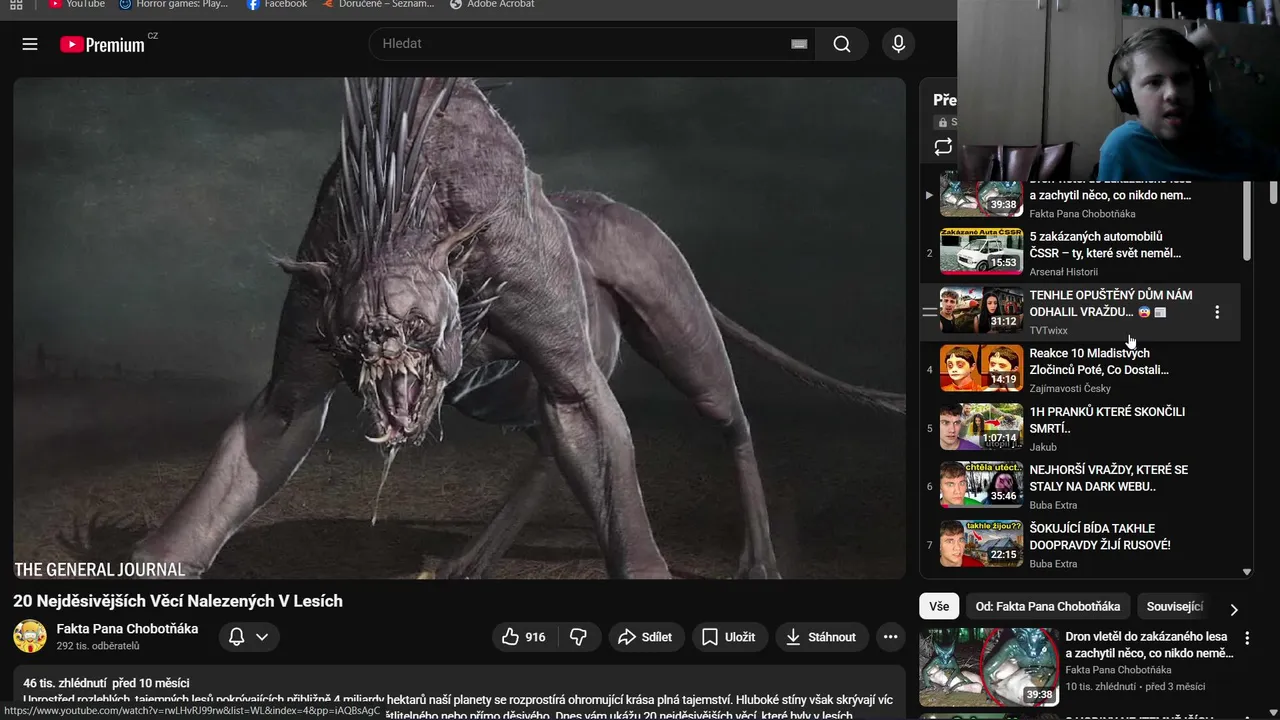
Task: Open Adobe Acrobat bookmark
Action: pyautogui.click(x=492, y=4)
